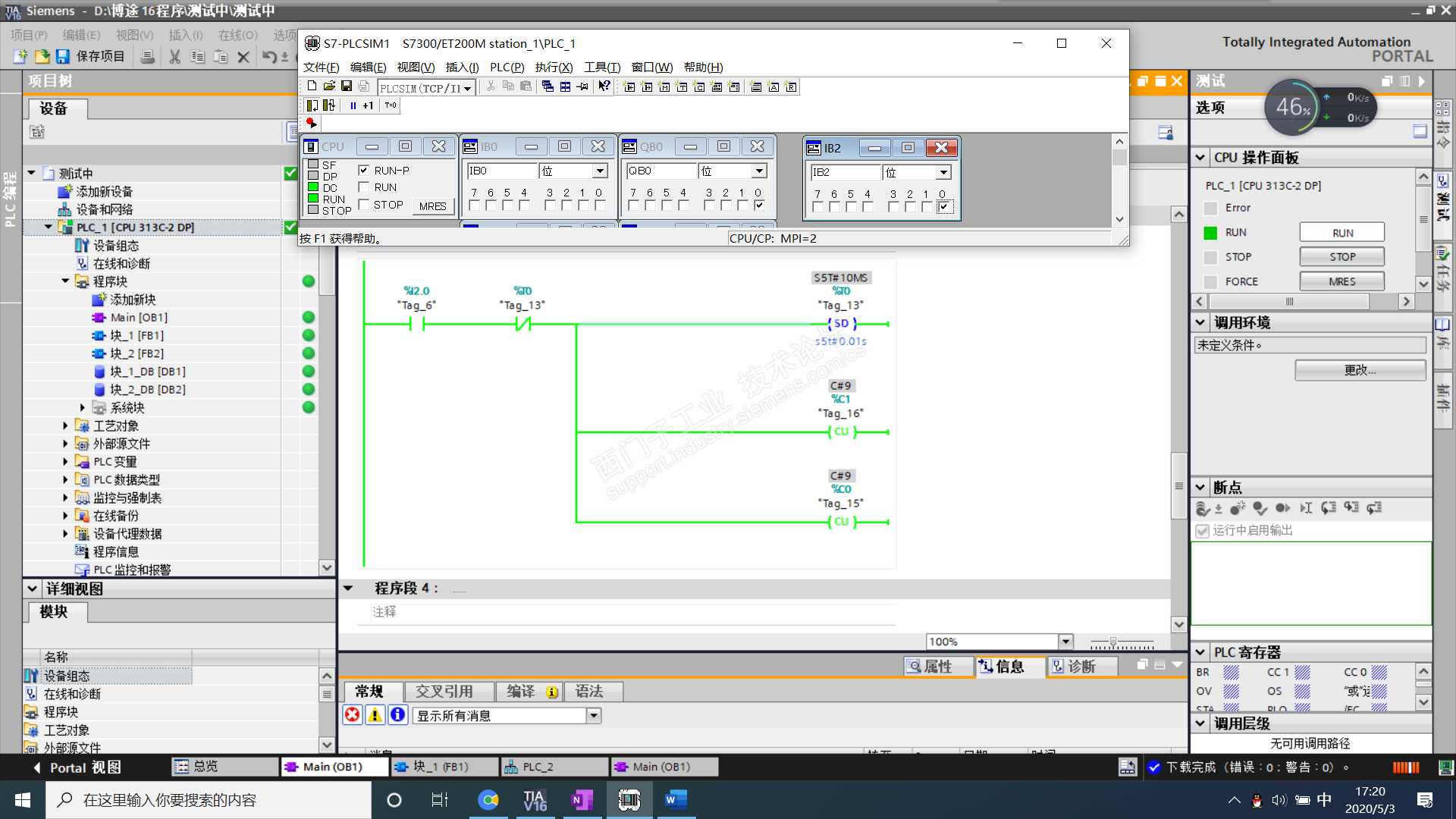1456x819 pixels.
Task: Click the PLCSIM open file icon
Action: pos(329,86)
